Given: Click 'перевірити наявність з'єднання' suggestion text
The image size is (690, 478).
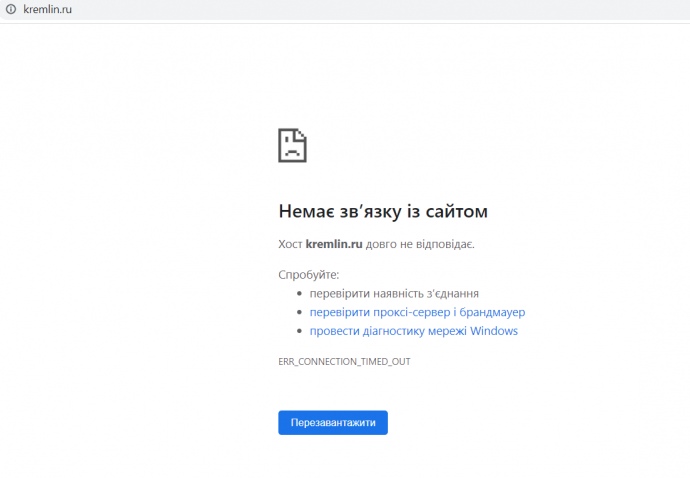Looking at the screenshot, I should [394, 294].
